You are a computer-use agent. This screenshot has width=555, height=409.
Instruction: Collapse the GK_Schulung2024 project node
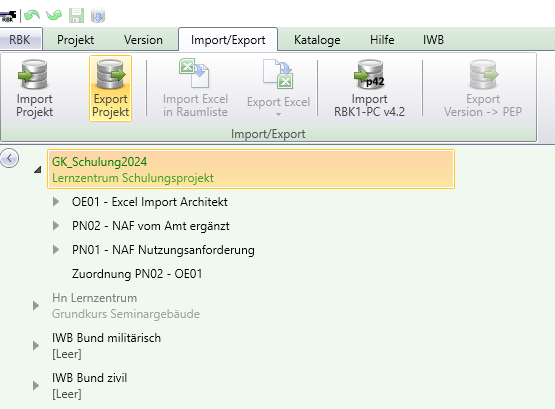click(38, 170)
